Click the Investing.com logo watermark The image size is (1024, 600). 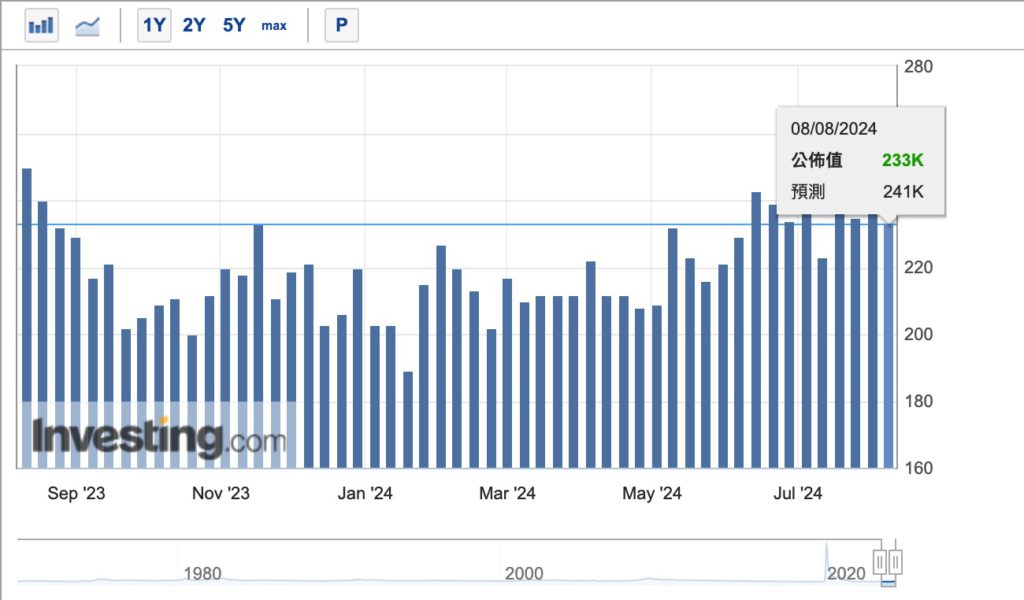[158, 438]
